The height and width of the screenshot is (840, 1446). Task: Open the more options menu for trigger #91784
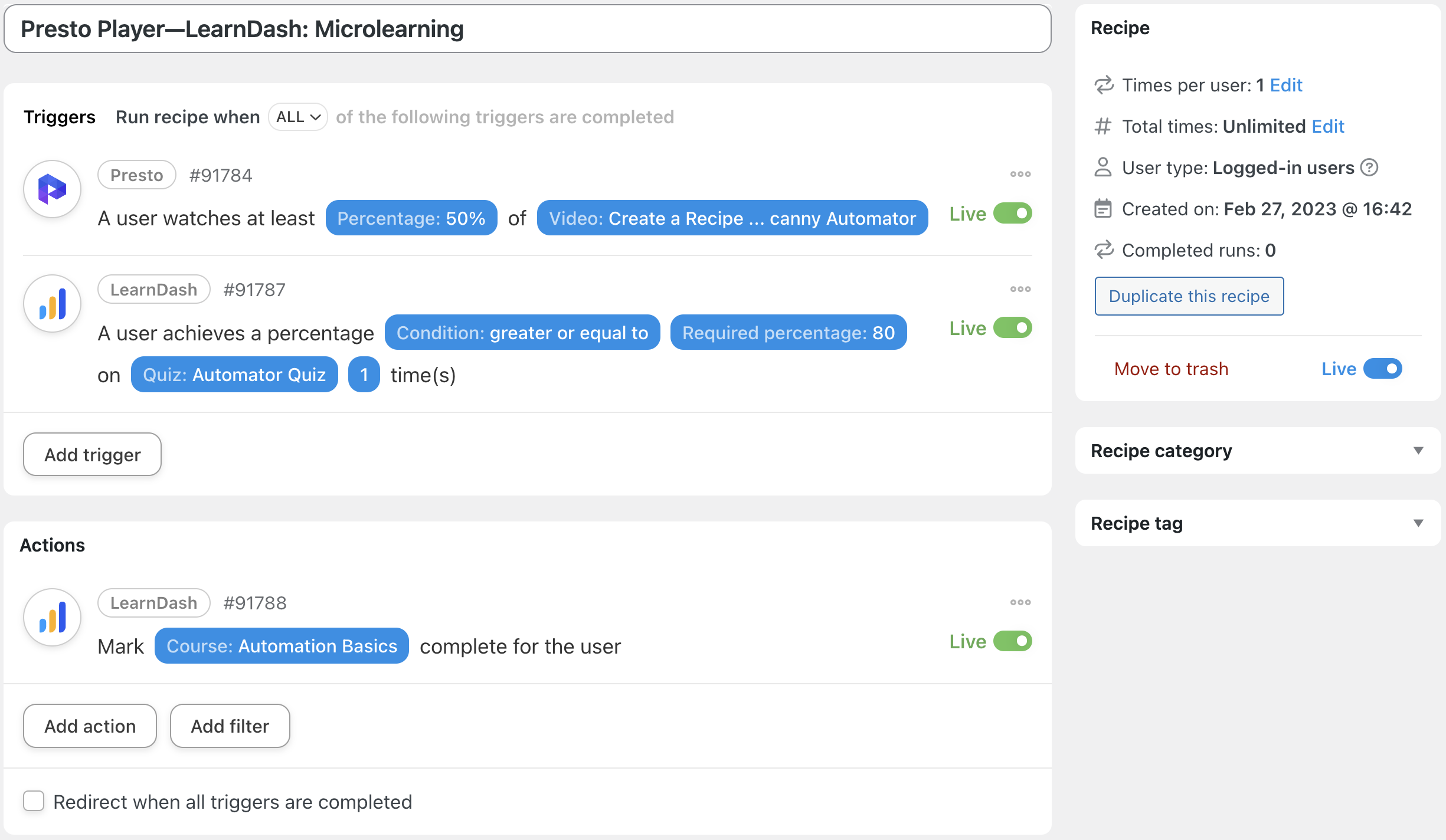pyautogui.click(x=1020, y=174)
